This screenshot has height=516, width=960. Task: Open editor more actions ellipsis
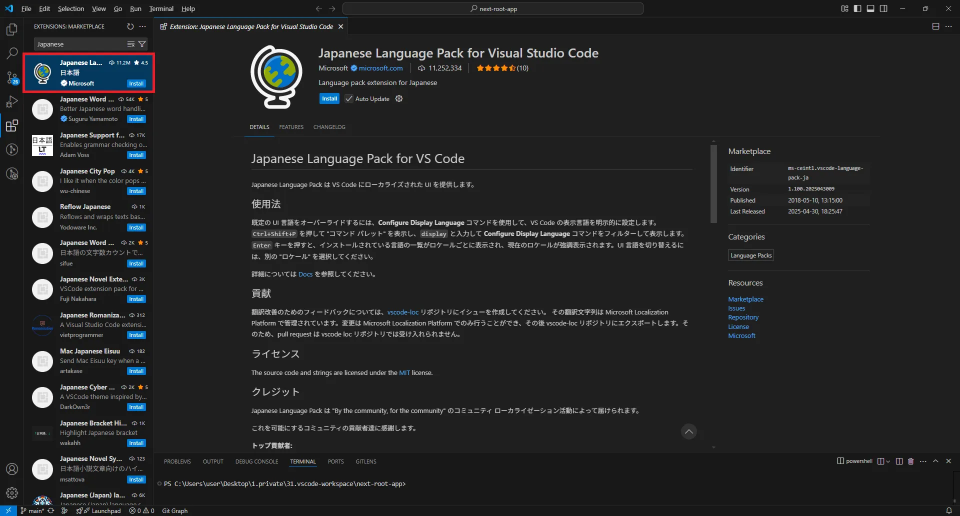[948, 26]
